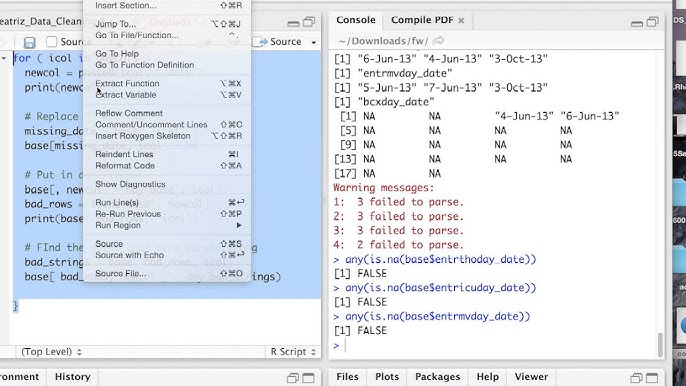The width and height of the screenshot is (686, 386).
Task: Switch to the Console tab
Action: (x=356, y=20)
